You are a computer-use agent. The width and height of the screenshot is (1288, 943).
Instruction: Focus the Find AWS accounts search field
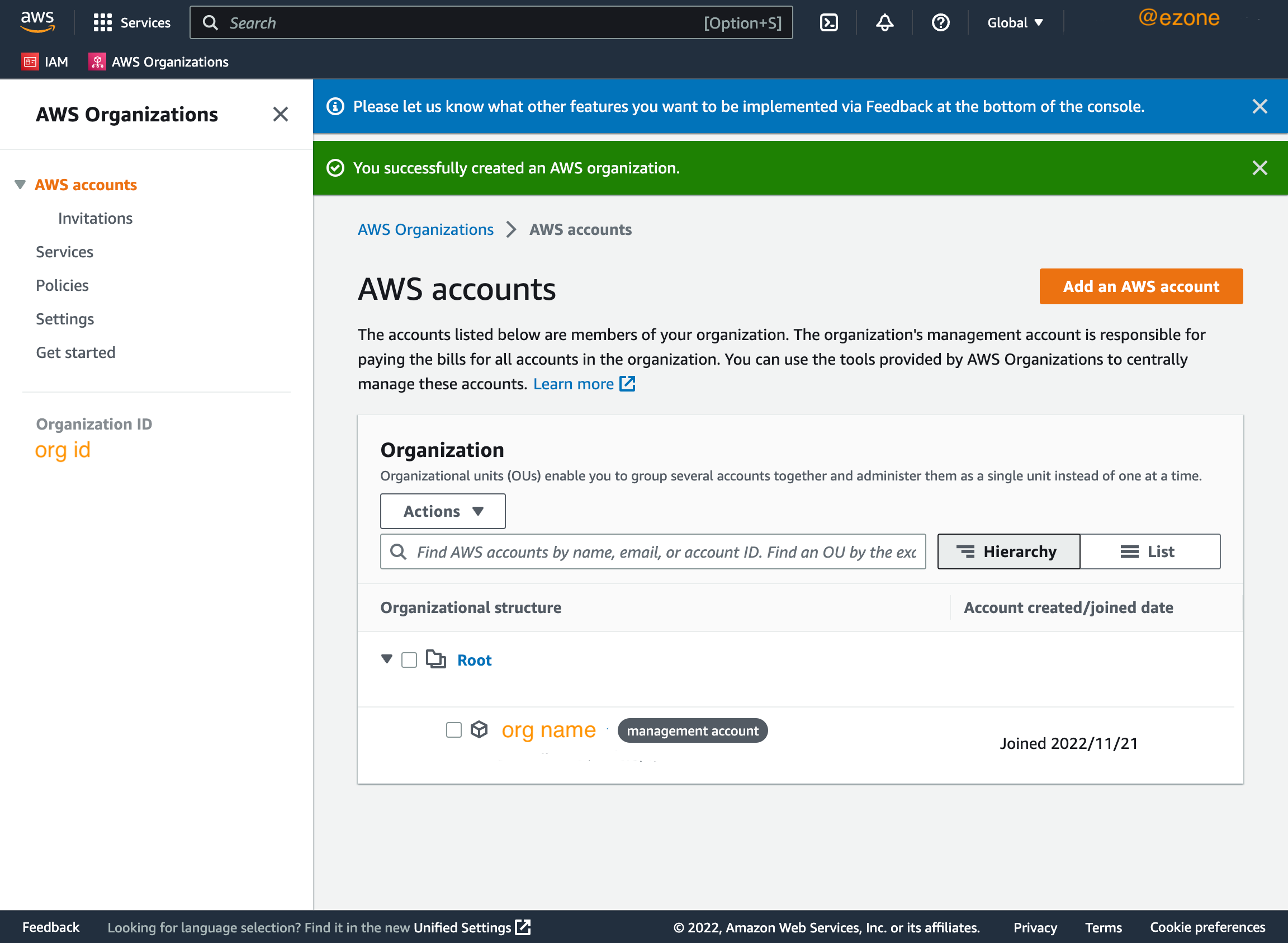click(653, 551)
